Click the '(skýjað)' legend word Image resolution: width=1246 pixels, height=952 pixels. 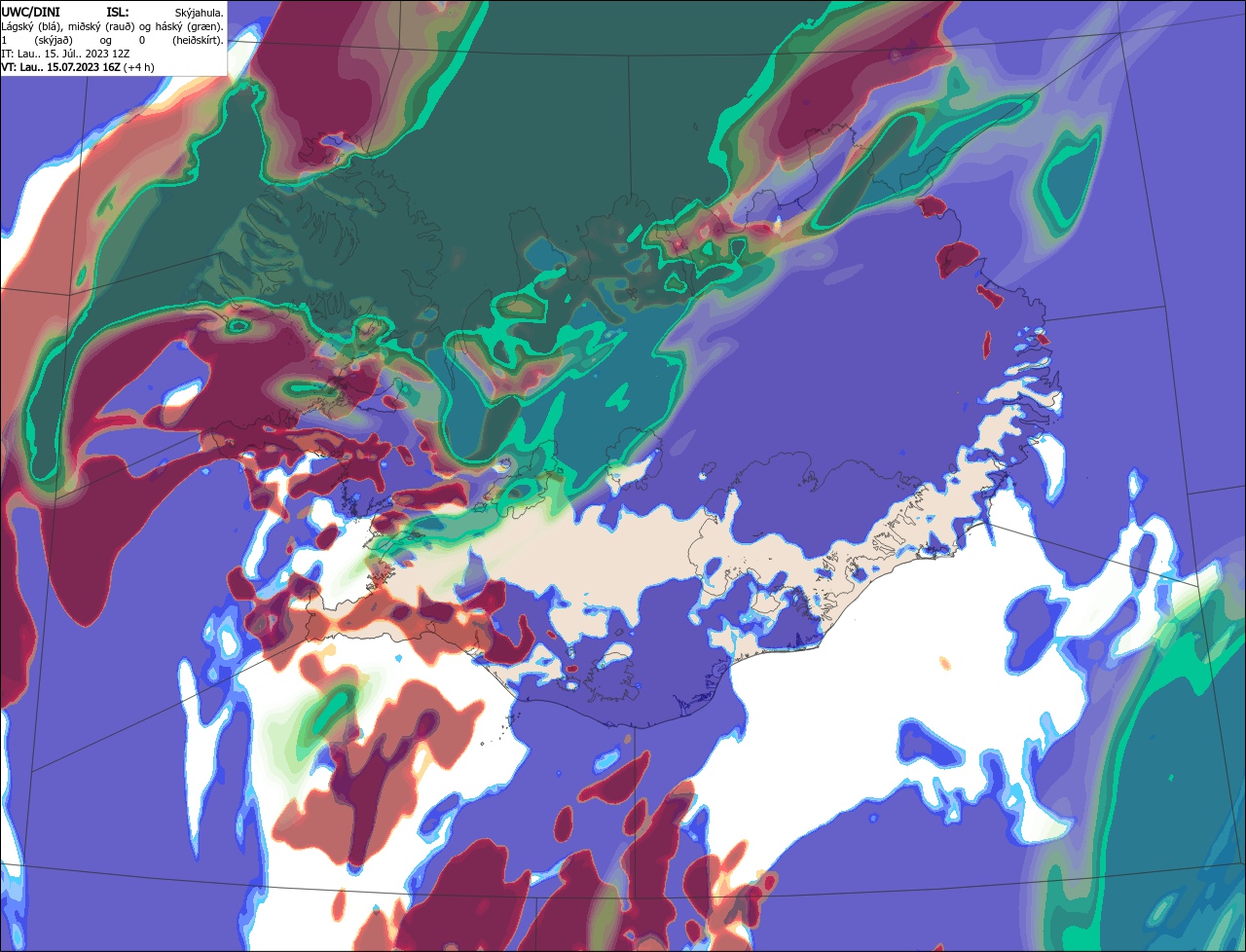coord(54,41)
